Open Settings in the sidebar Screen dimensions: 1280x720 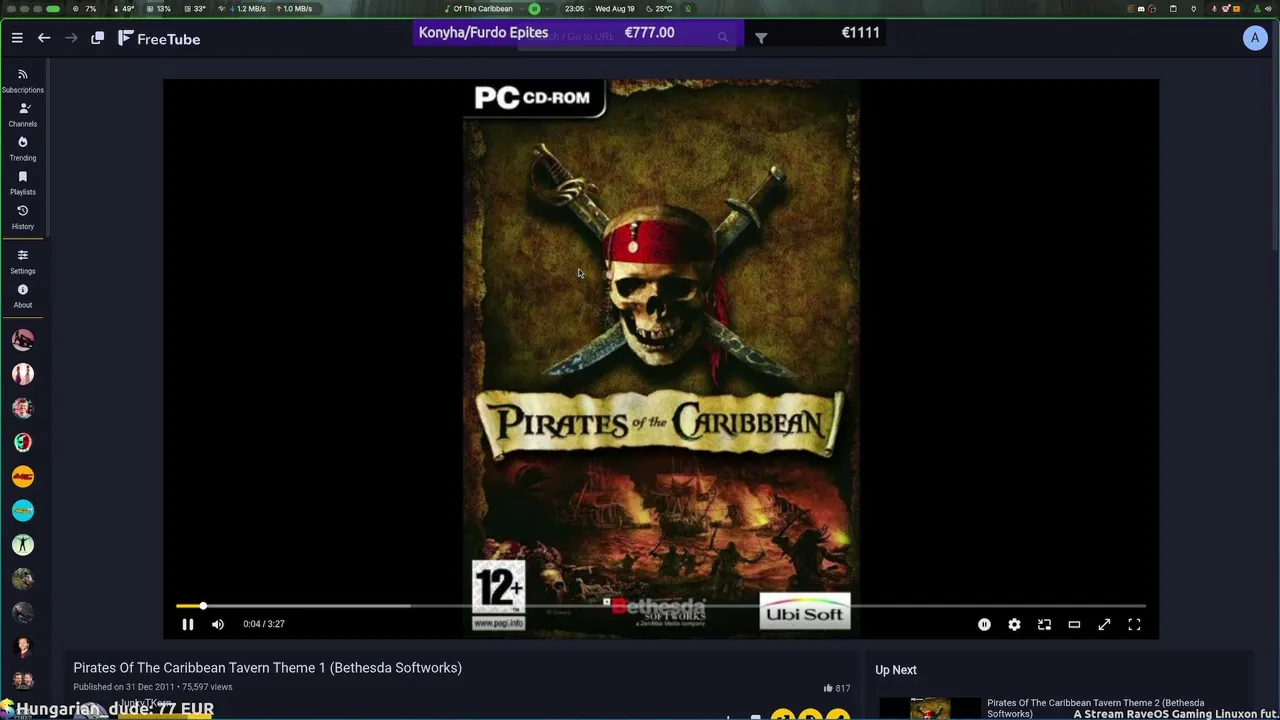23,262
